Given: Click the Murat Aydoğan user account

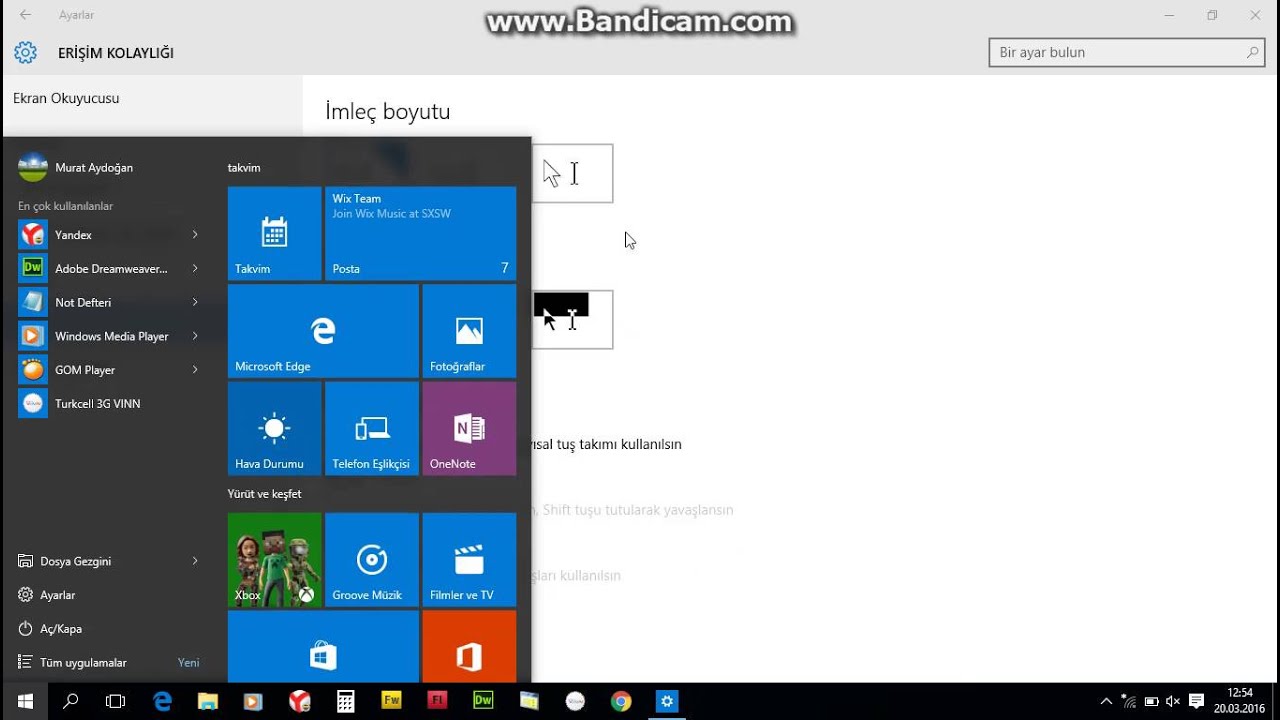Looking at the screenshot, I should 76,167.
